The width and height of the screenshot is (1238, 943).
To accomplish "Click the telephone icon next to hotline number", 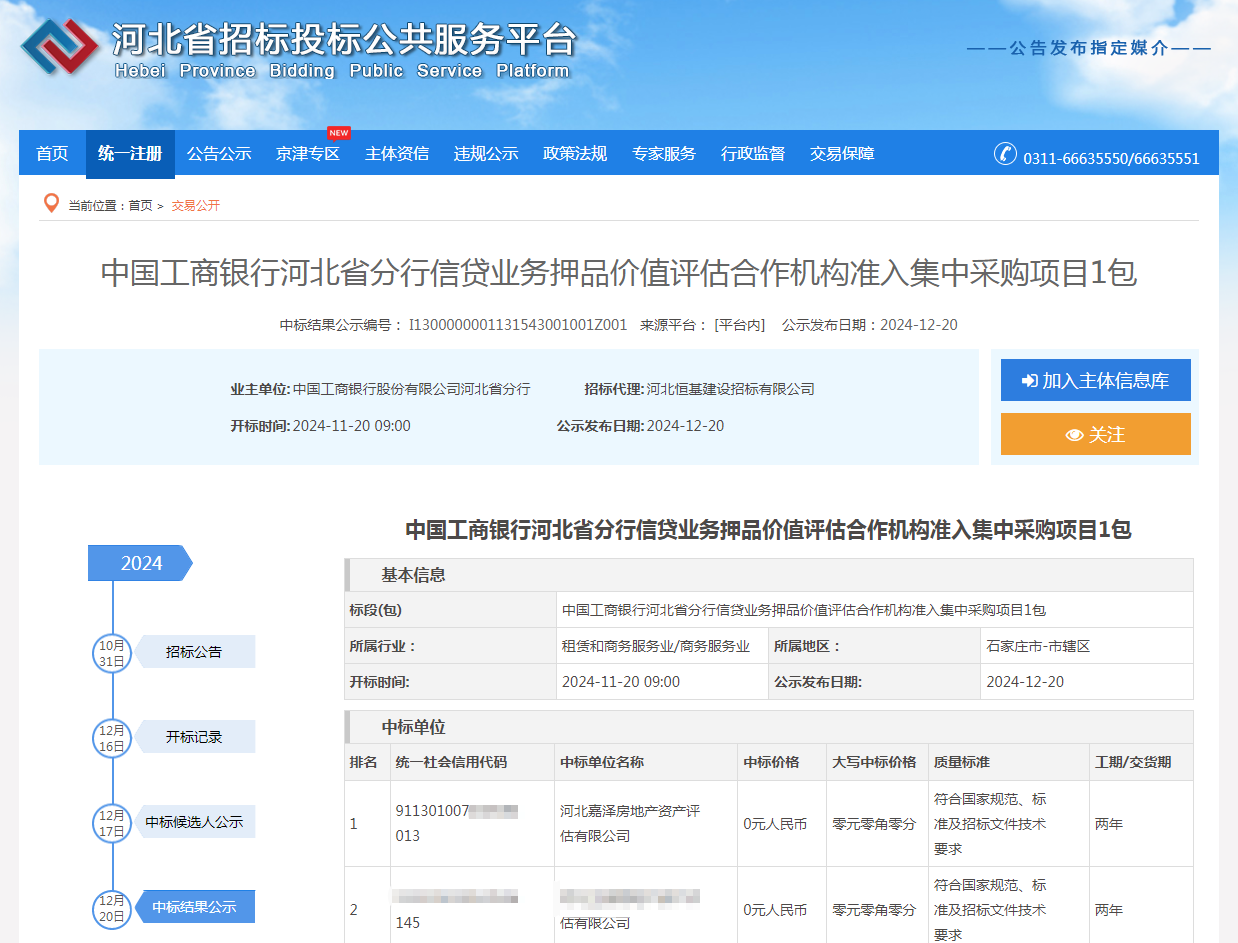I will [x=1005, y=156].
